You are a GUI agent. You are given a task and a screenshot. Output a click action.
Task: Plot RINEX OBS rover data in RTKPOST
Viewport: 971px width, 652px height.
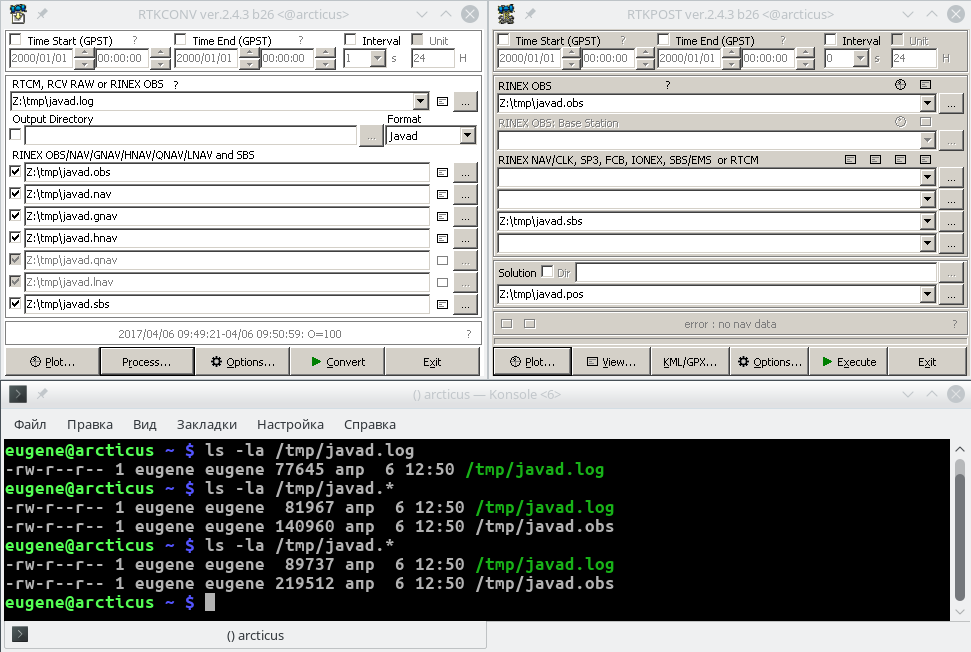pyautogui.click(x=900, y=85)
